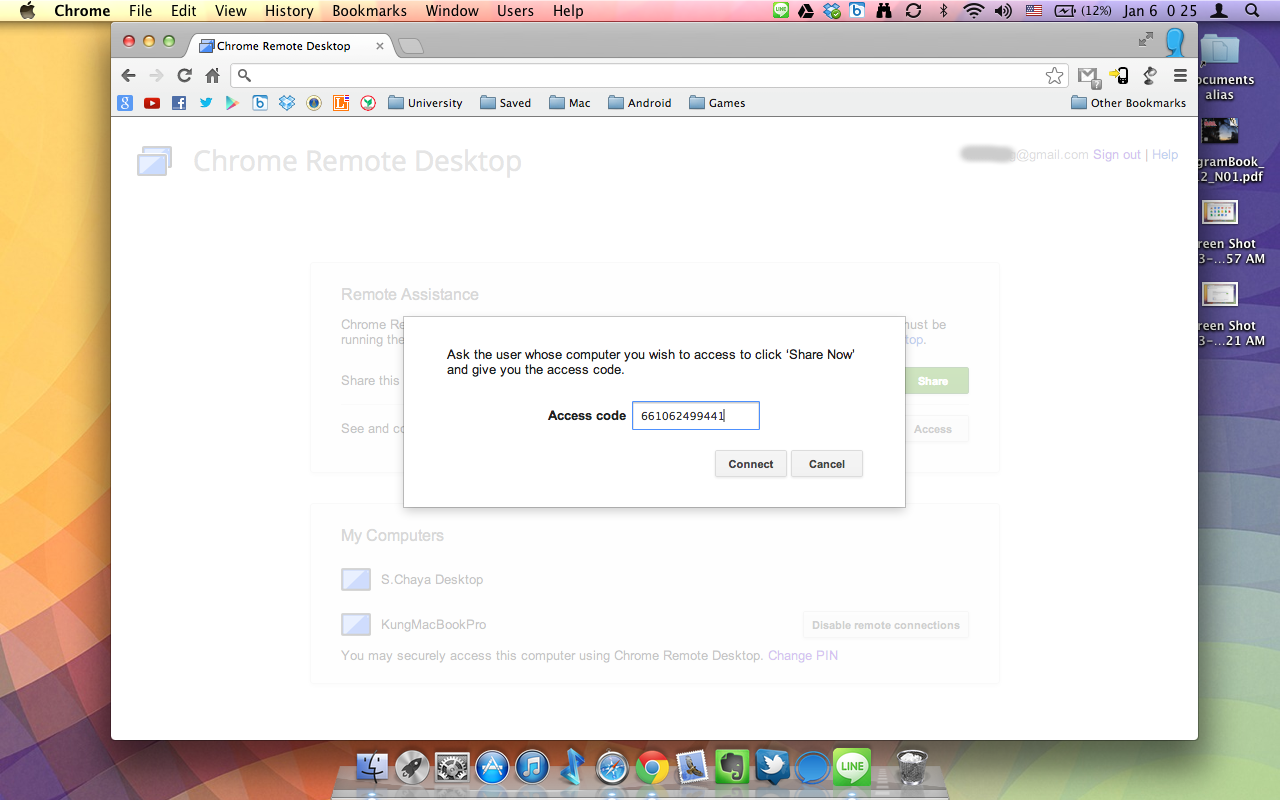1280x800 pixels.
Task: Open LINE app in the Dock
Action: [x=852, y=767]
